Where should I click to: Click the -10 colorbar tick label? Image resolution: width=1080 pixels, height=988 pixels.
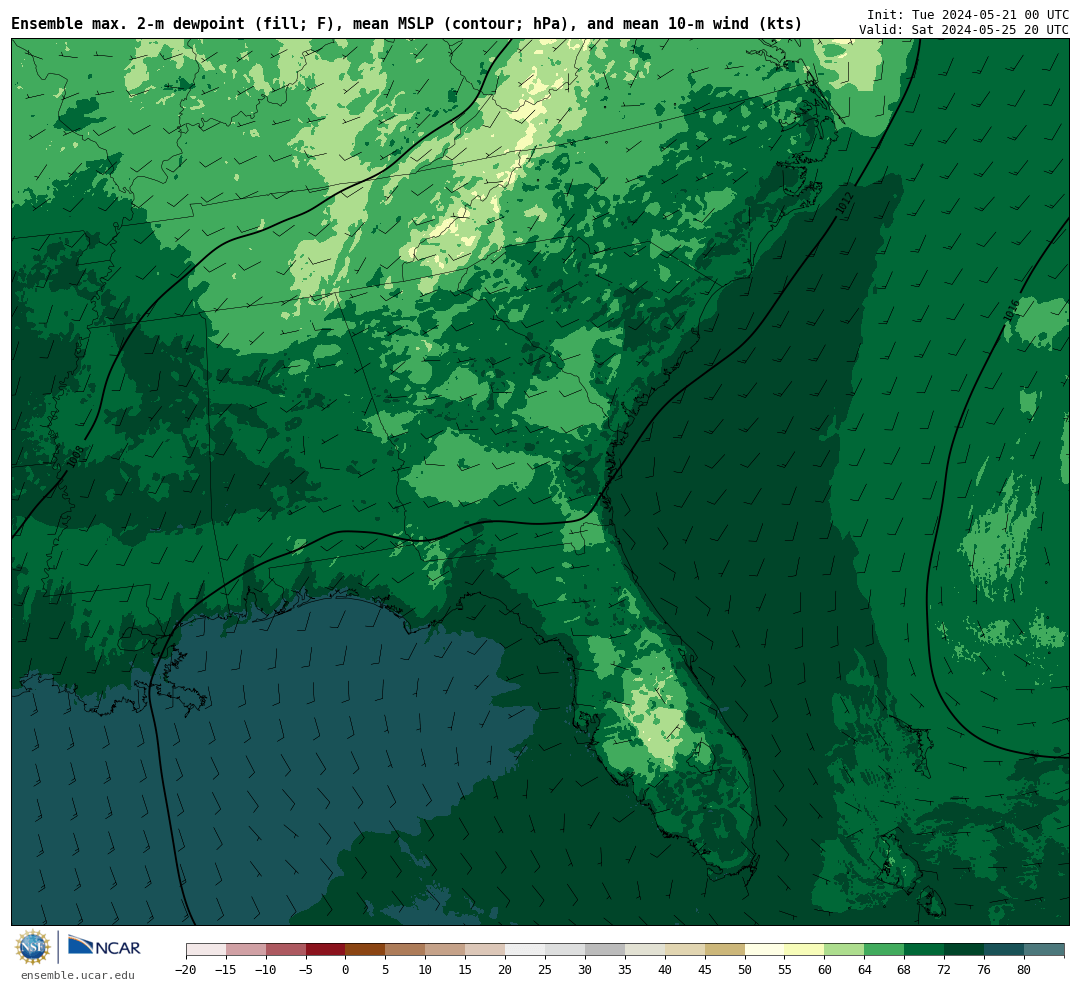pos(265,969)
